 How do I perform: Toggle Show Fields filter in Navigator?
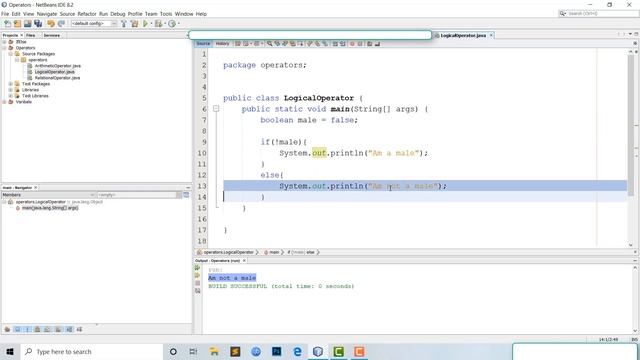click(18, 329)
